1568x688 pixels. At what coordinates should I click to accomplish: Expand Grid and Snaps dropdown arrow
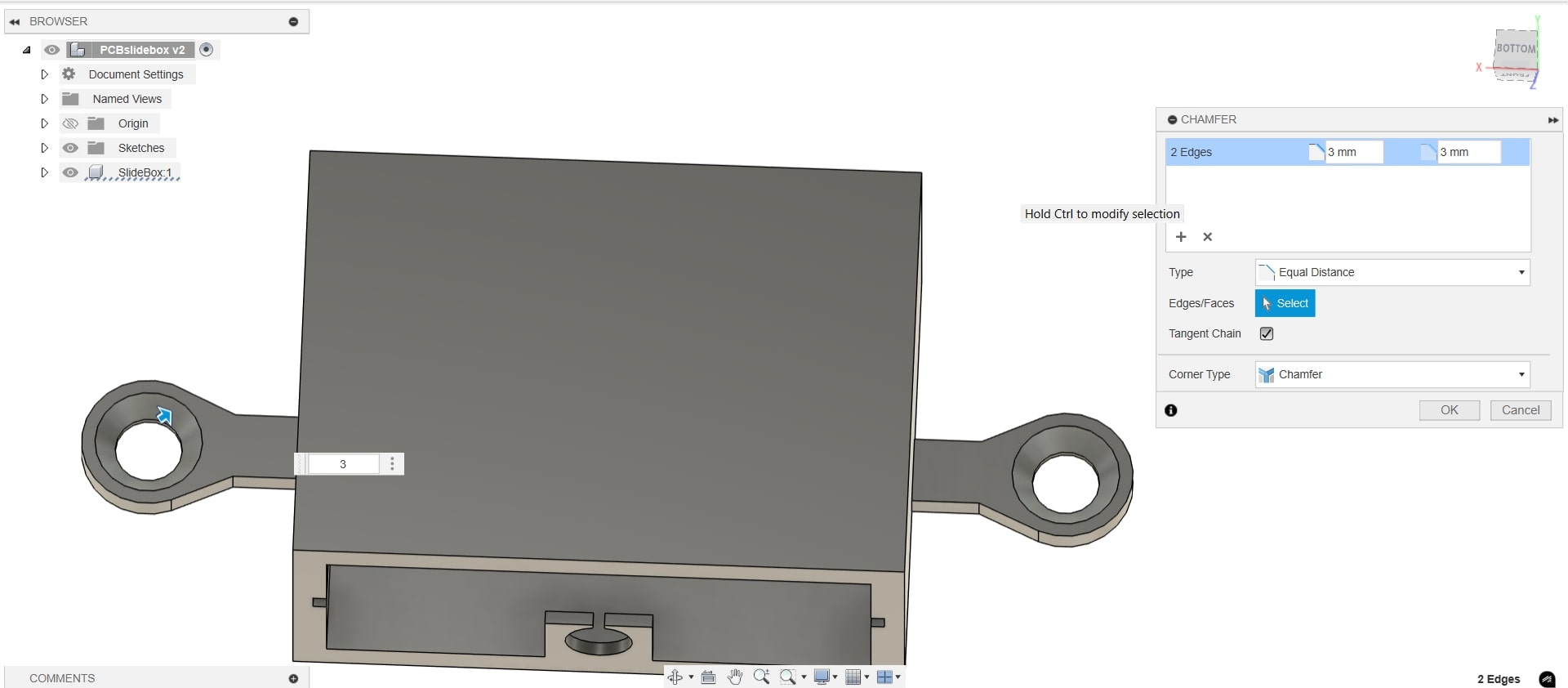tap(866, 677)
